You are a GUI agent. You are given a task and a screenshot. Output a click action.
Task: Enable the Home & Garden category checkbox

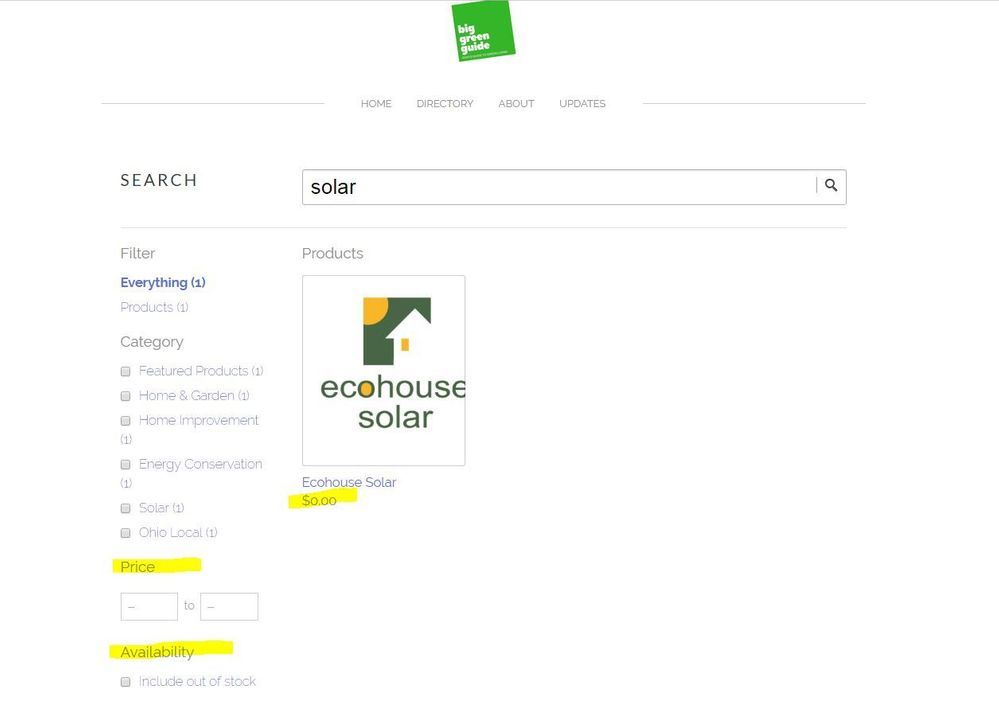coord(126,396)
